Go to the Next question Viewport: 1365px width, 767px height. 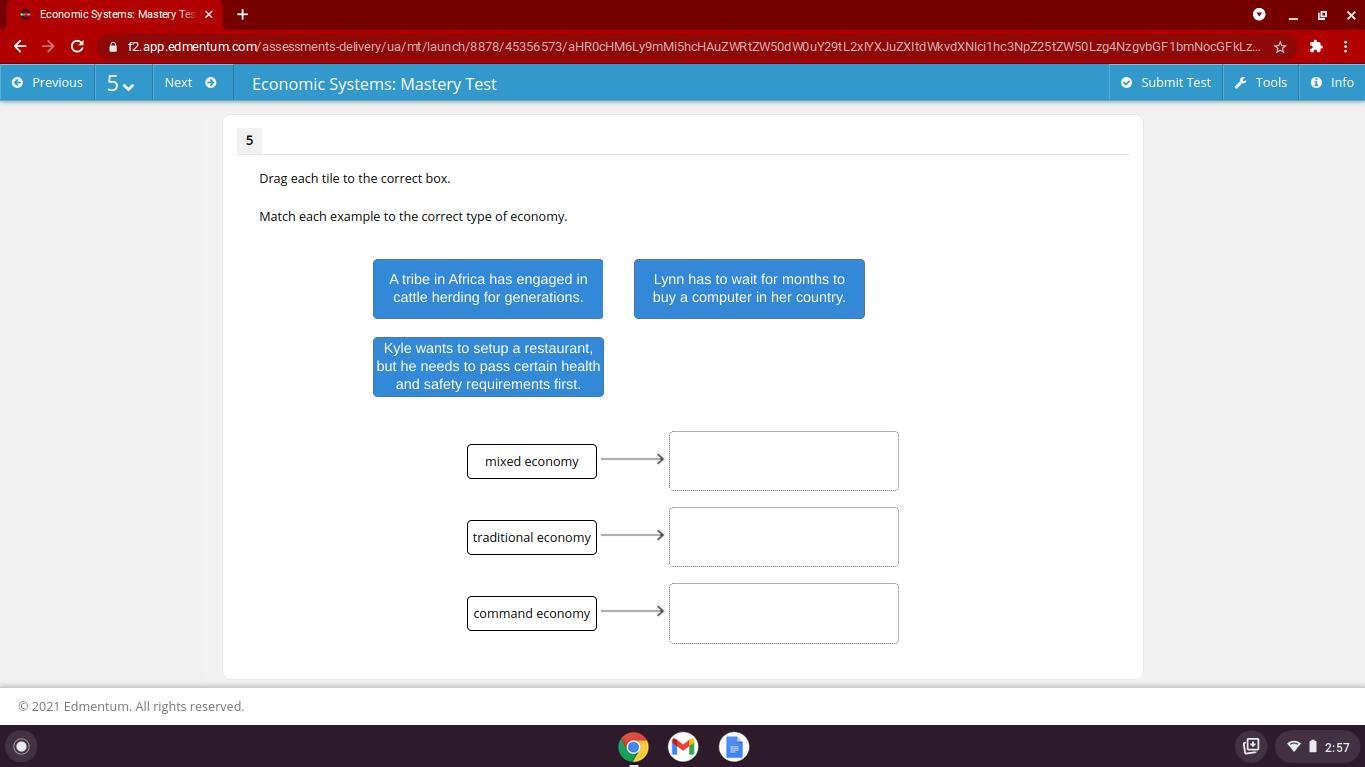(191, 83)
